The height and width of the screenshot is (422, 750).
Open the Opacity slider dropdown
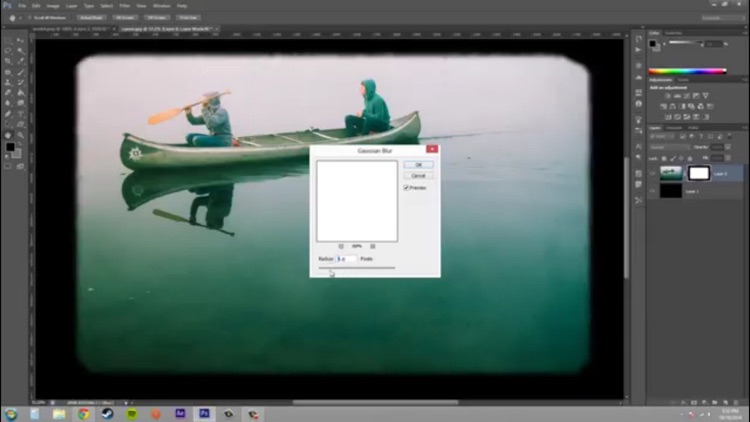point(728,147)
